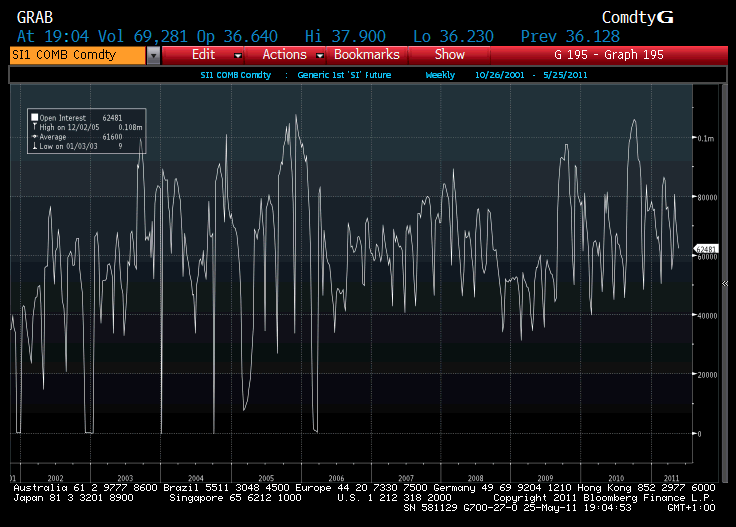
Task: Click the 2009 marker on the time axis
Action: point(546,478)
